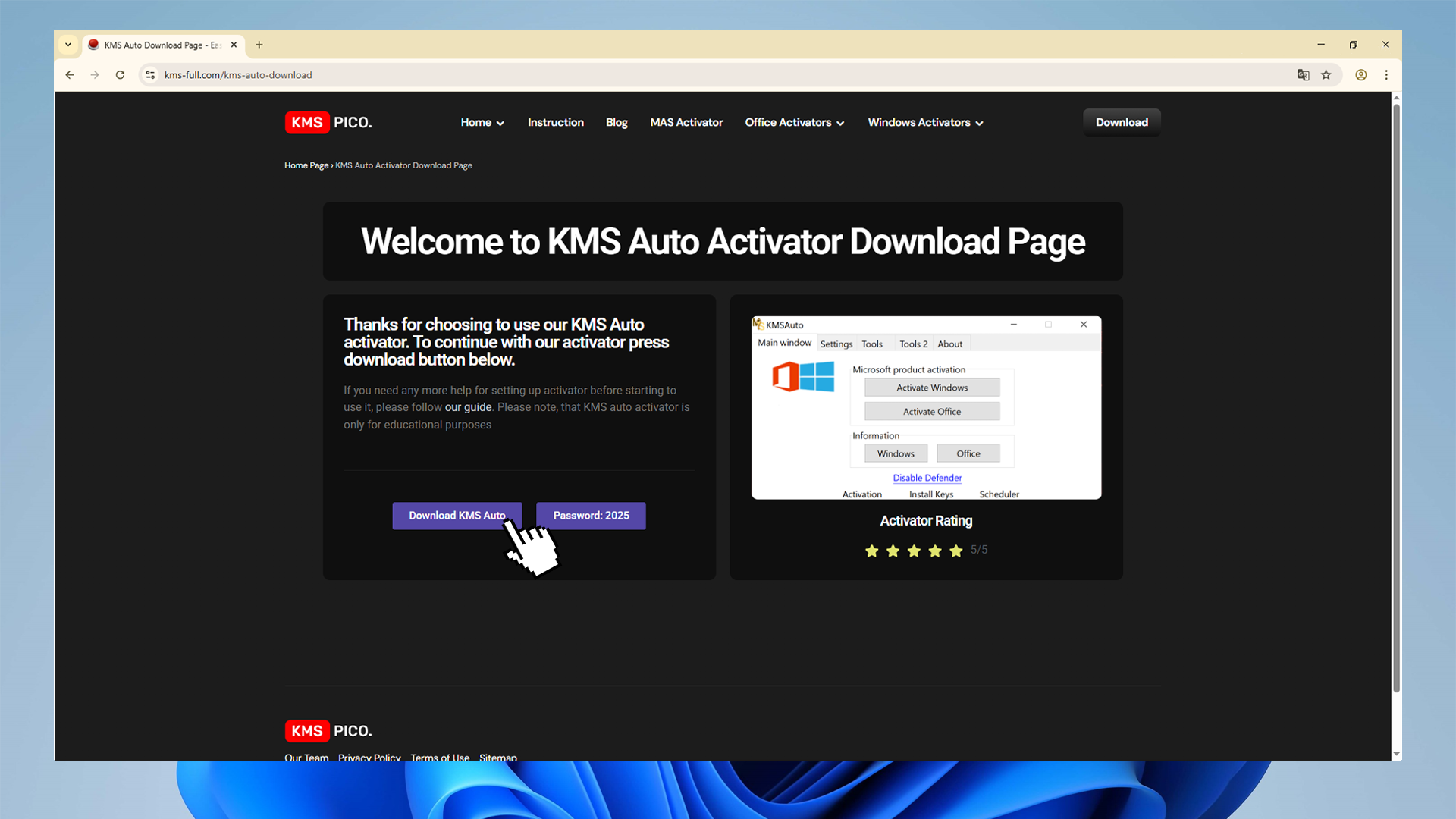
Task: Bookmark page with the star icon
Action: 1326,75
